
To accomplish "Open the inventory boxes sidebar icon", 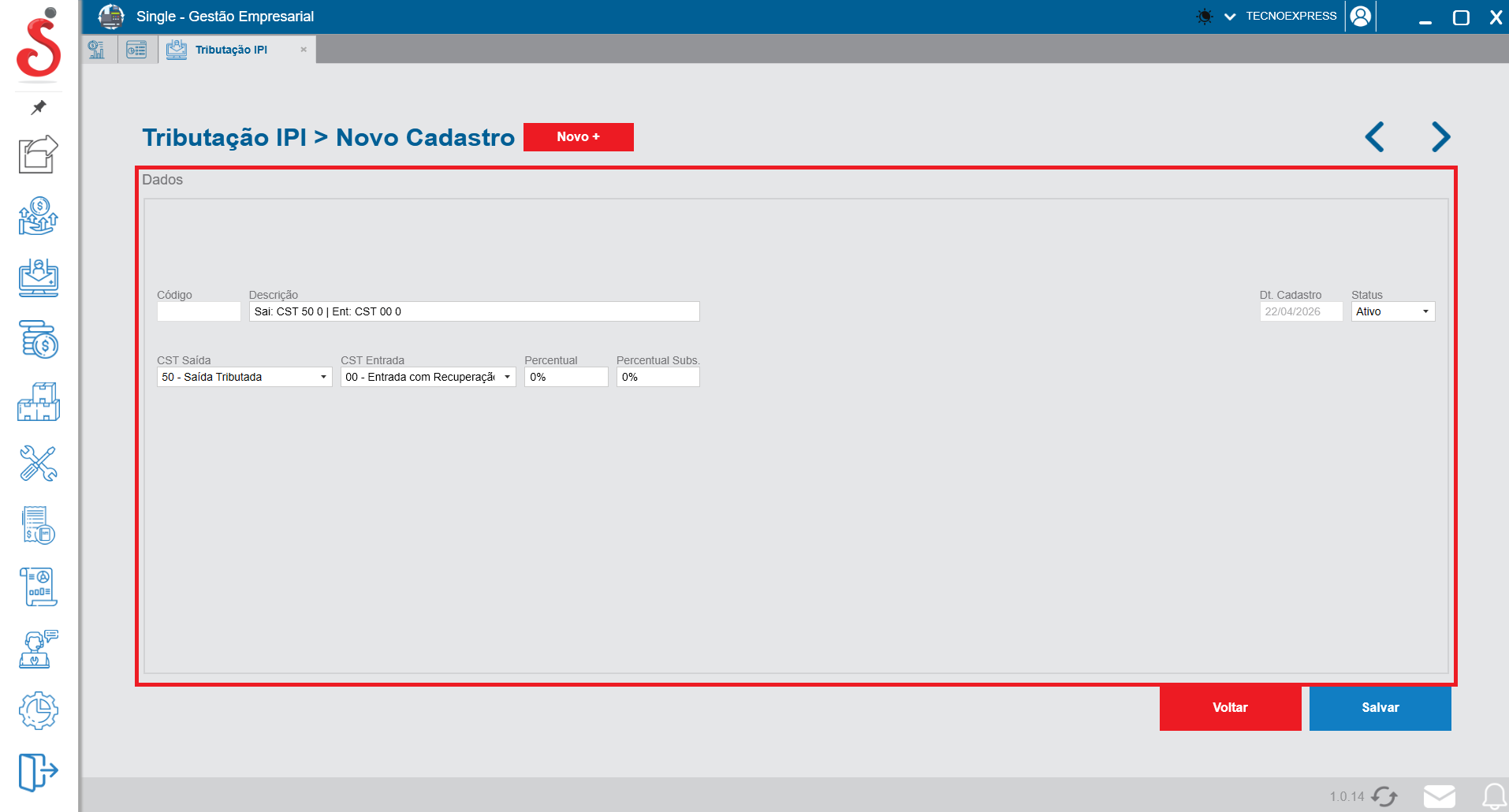I will [x=38, y=402].
